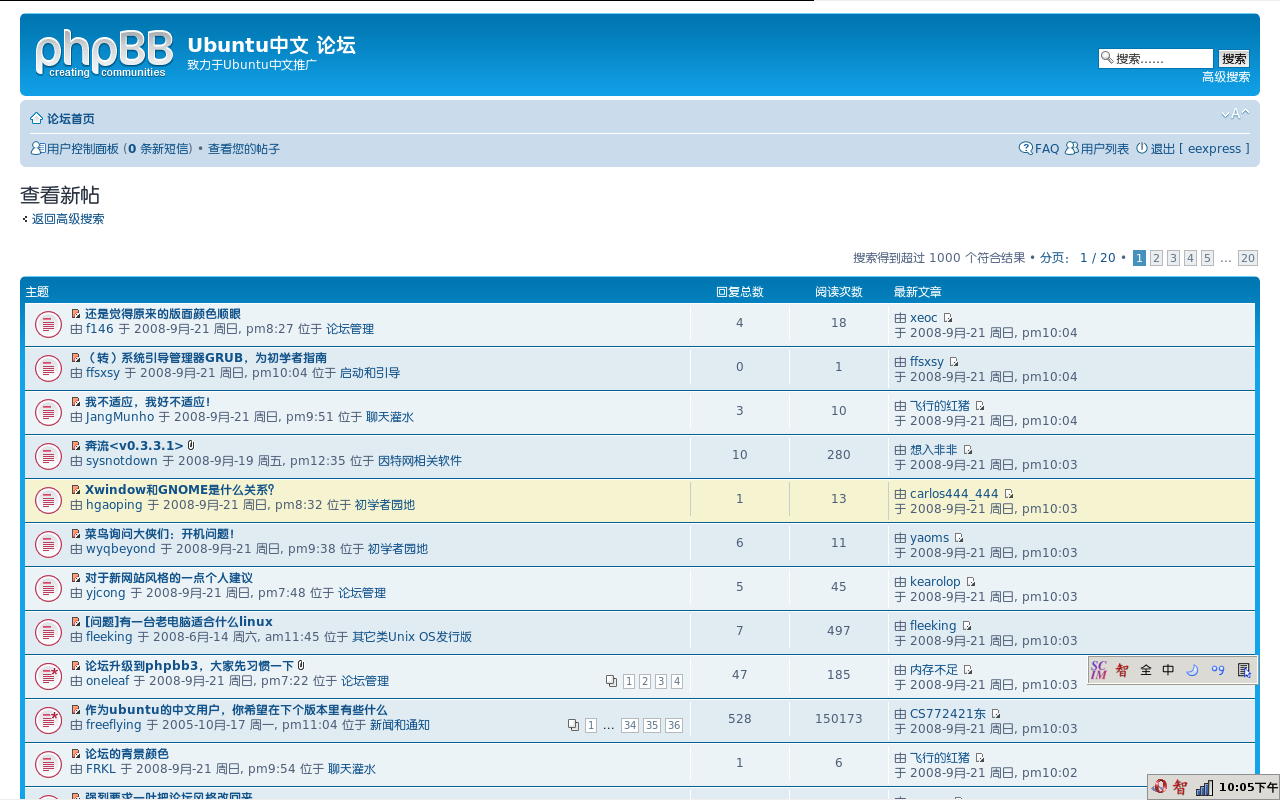Image resolution: width=1280 pixels, height=800 pixels.
Task: Open 查看您的帖子 link
Action: (244, 149)
